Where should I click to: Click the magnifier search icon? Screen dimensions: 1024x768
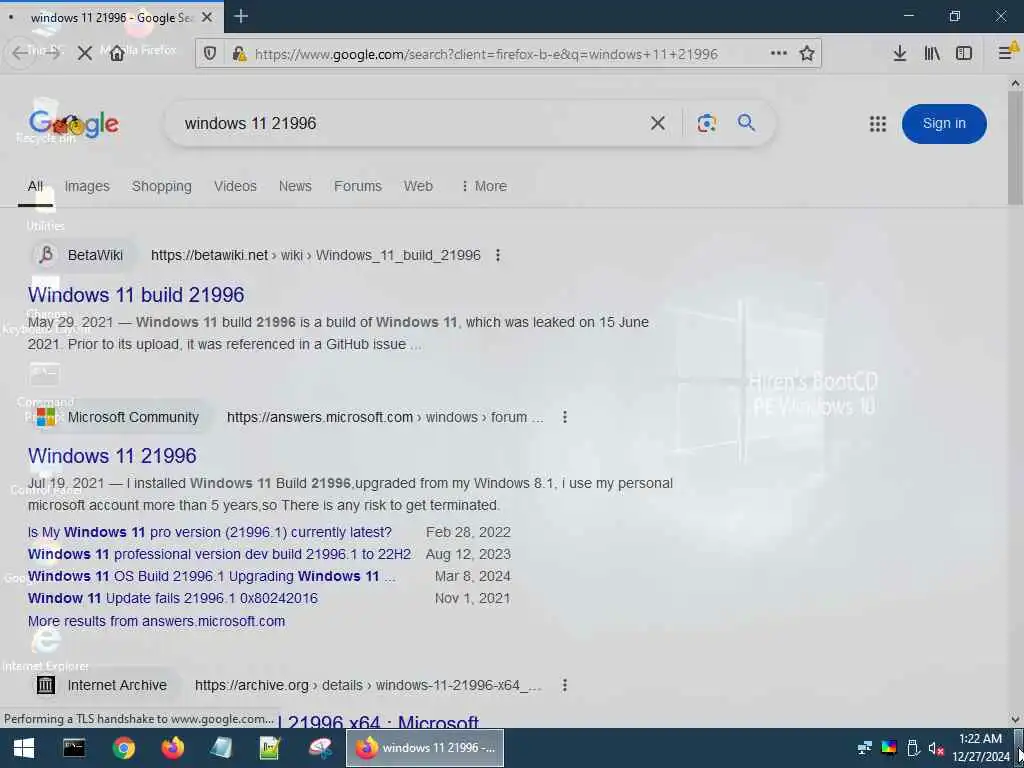[x=746, y=122]
